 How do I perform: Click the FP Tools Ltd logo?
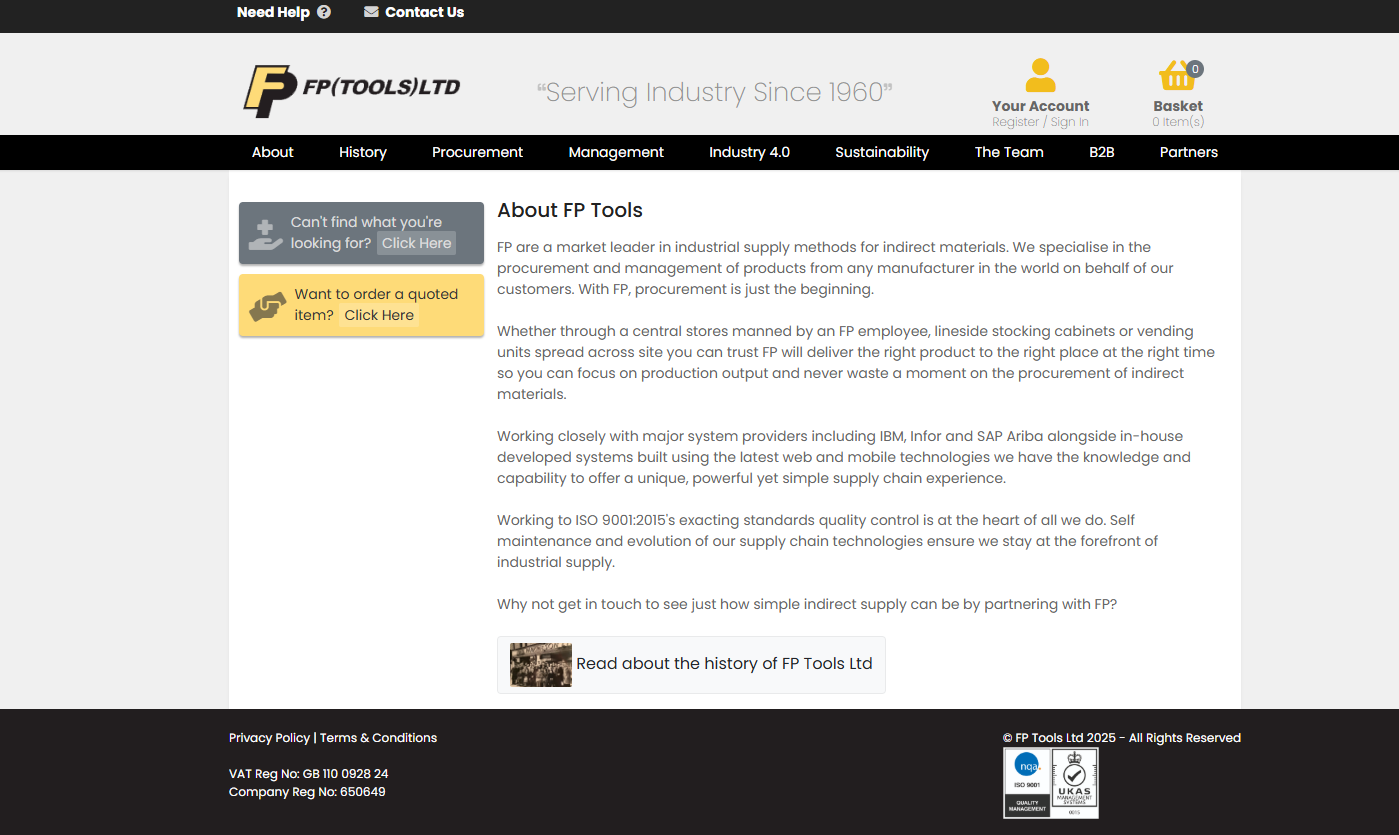(352, 90)
